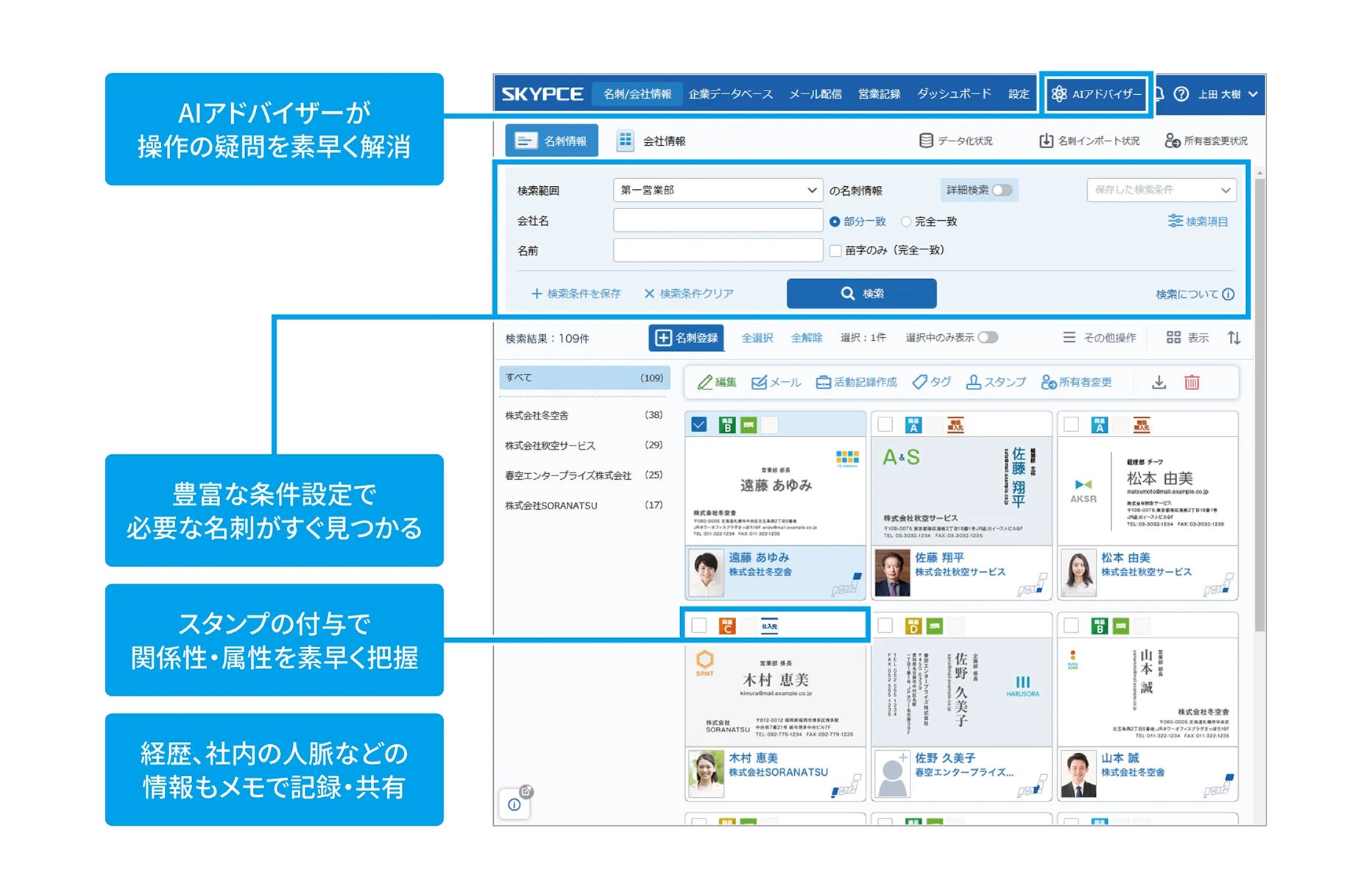Click the info icon at bottom left
This screenshot has height=895, width=1372.
click(x=514, y=804)
